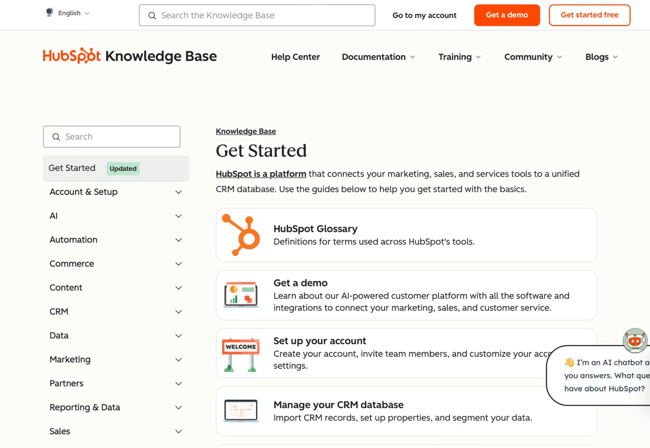Expand the Reporting & Data section
Image resolution: width=650 pixels, height=448 pixels.
116,407
